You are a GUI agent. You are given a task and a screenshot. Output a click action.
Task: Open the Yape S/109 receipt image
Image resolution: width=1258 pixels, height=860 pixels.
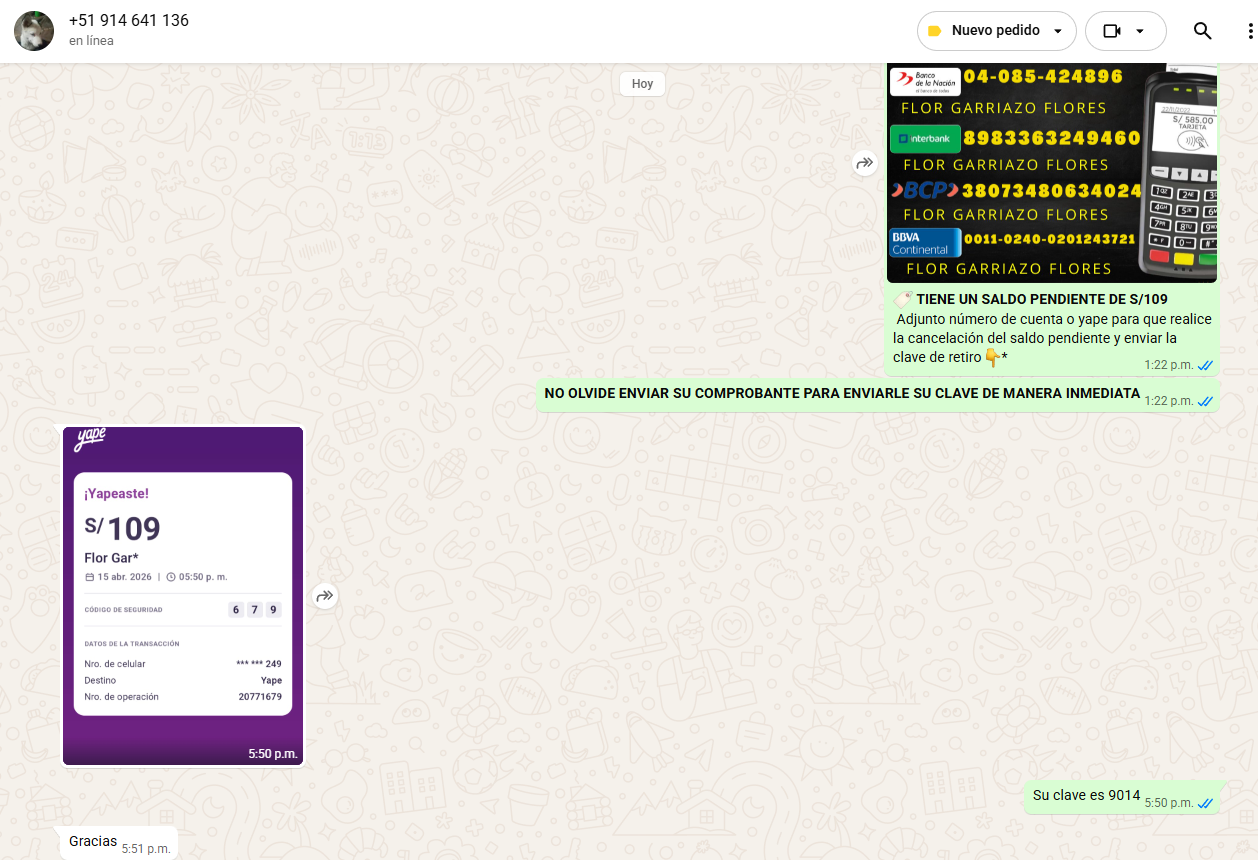(x=183, y=595)
